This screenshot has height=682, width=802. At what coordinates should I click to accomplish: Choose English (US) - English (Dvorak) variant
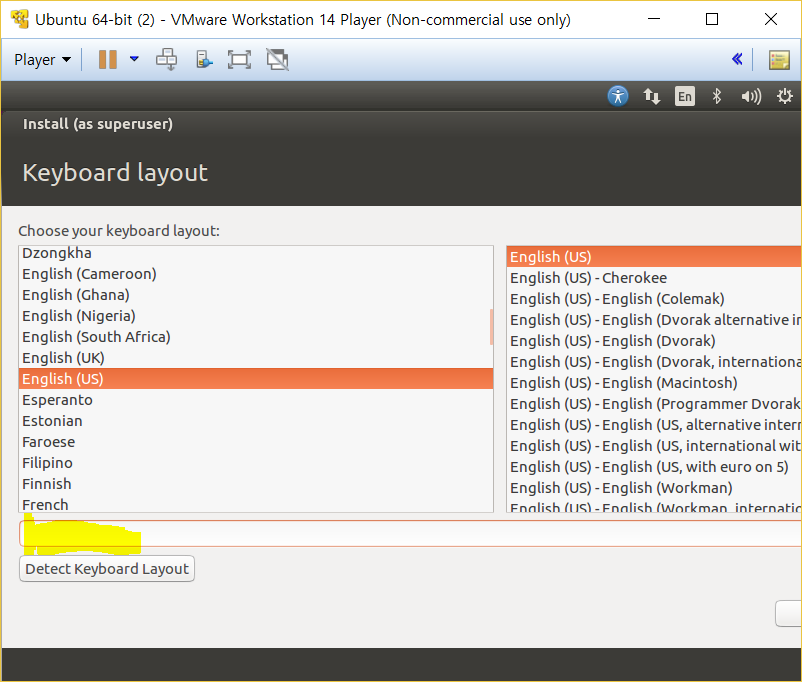click(x=612, y=341)
